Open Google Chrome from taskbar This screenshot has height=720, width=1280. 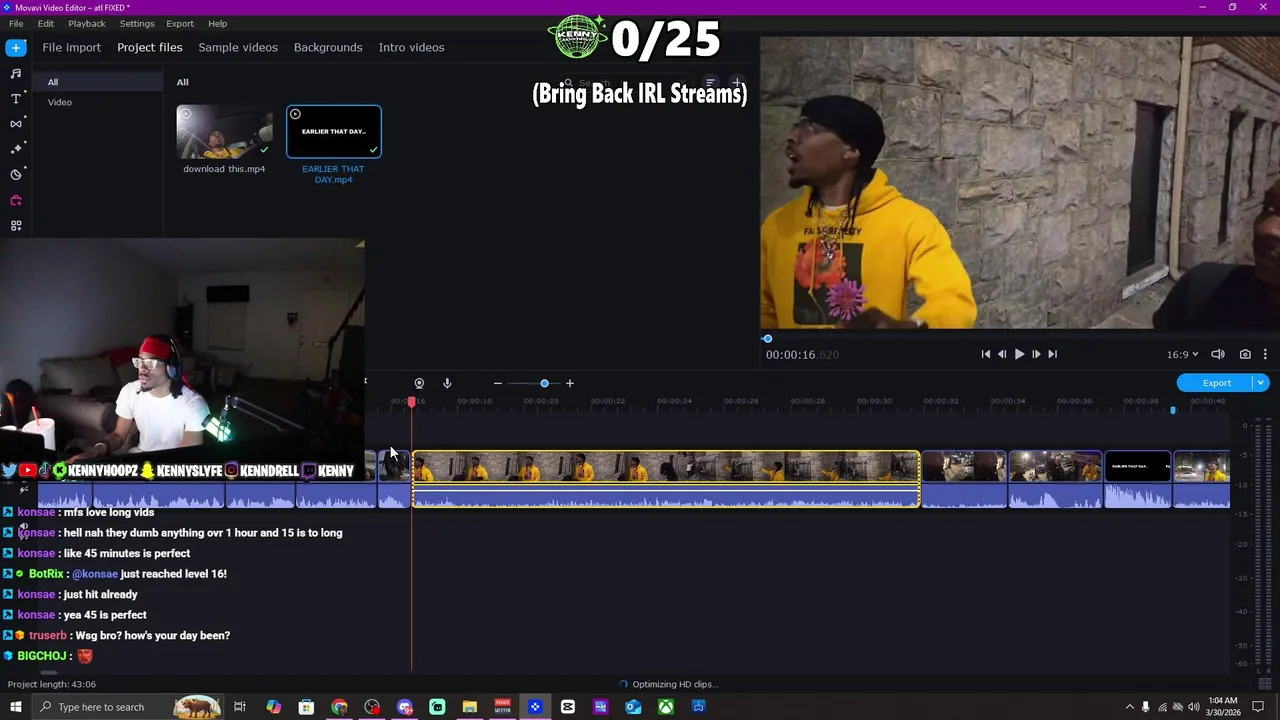point(339,707)
